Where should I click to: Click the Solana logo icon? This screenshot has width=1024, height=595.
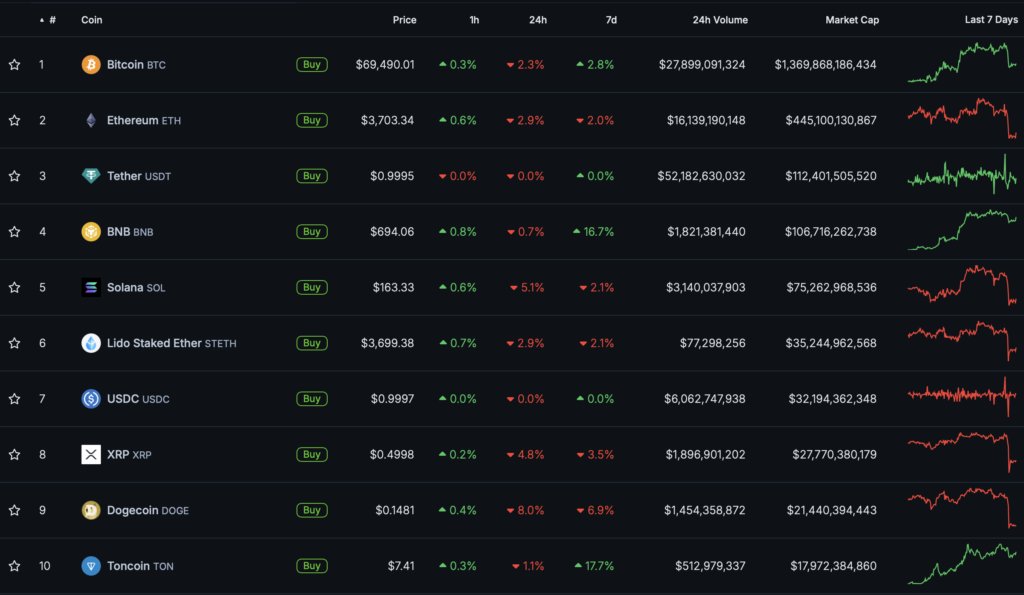[x=91, y=288]
